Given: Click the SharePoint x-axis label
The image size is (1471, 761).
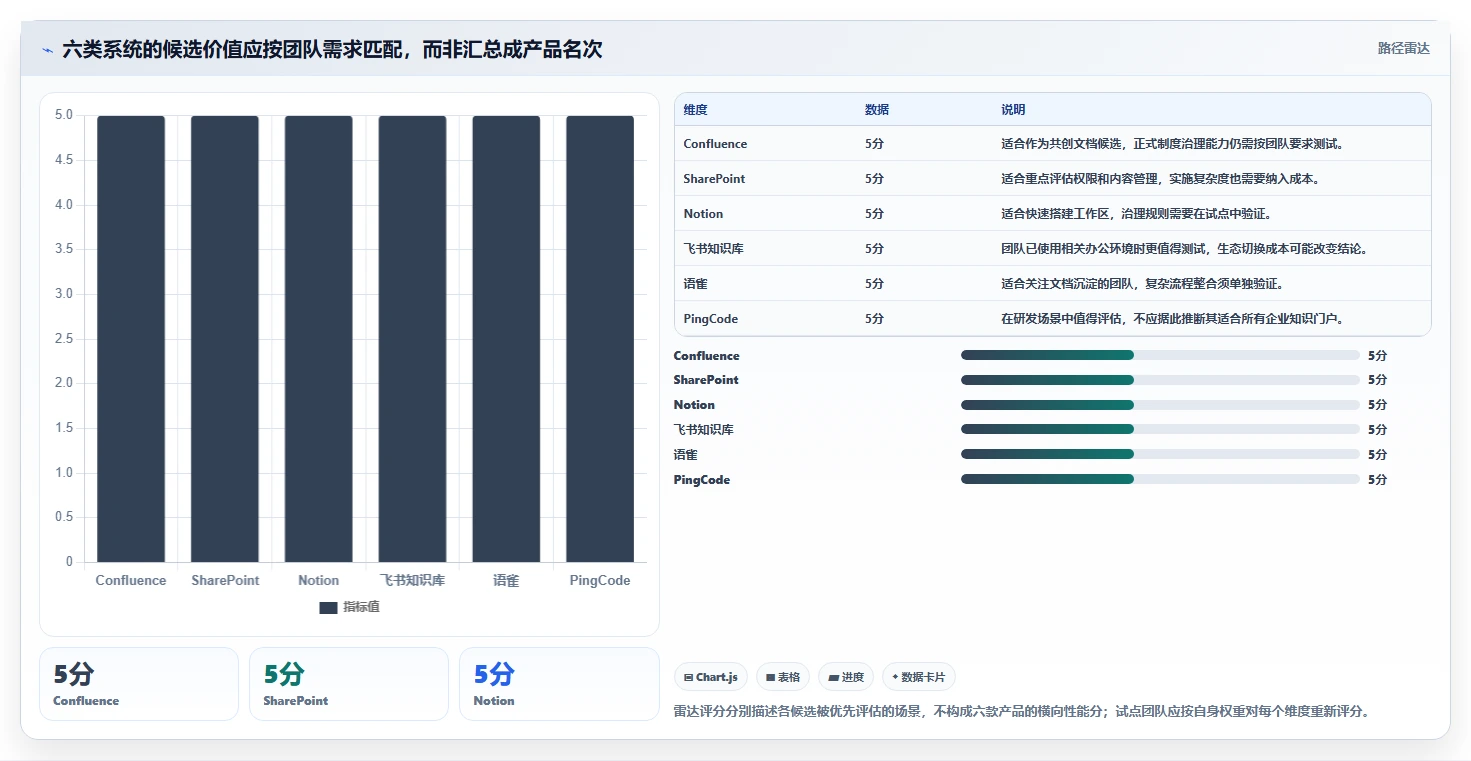Looking at the screenshot, I should tap(225, 581).
